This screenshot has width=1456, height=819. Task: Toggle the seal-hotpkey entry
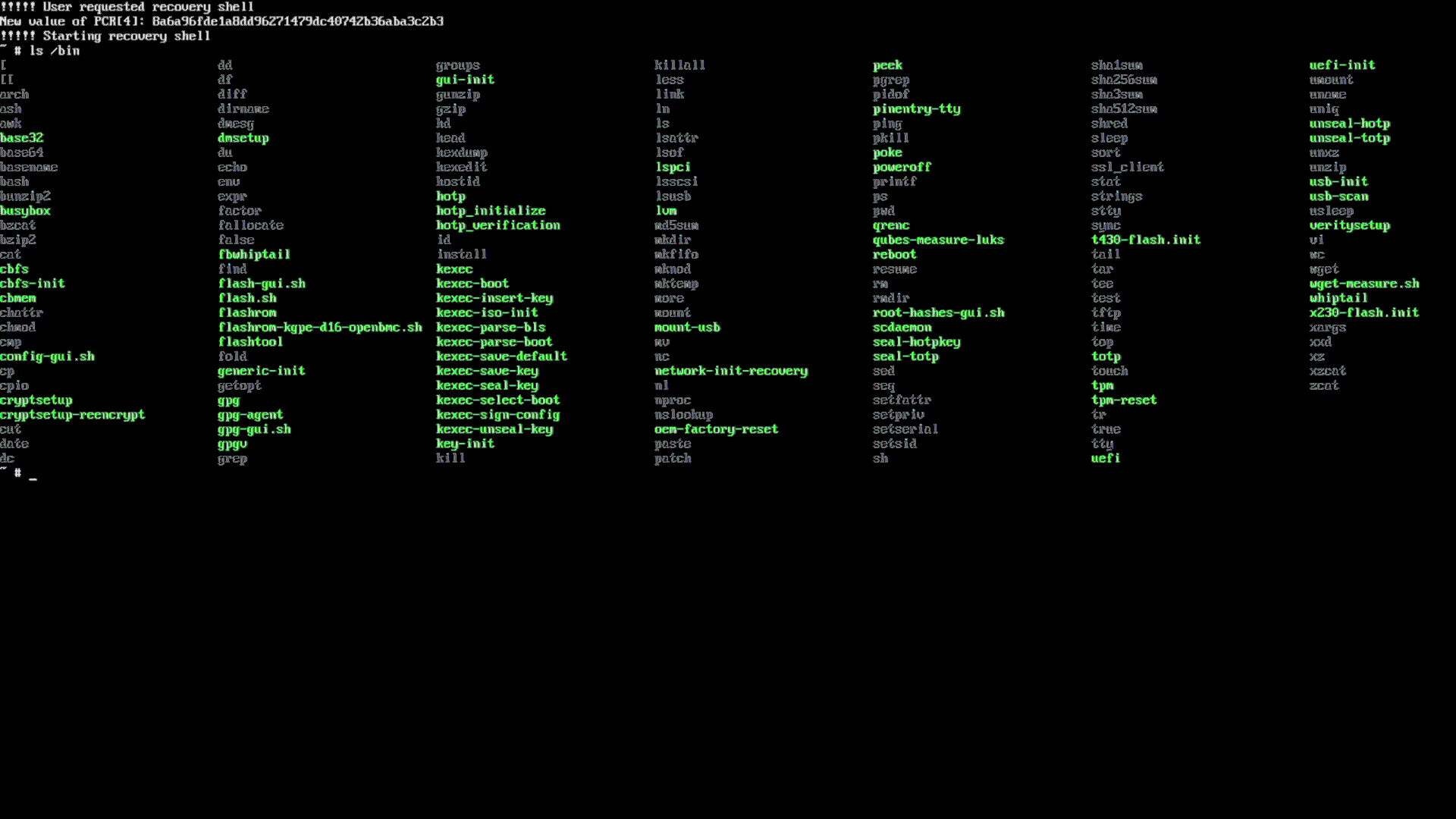[916, 341]
